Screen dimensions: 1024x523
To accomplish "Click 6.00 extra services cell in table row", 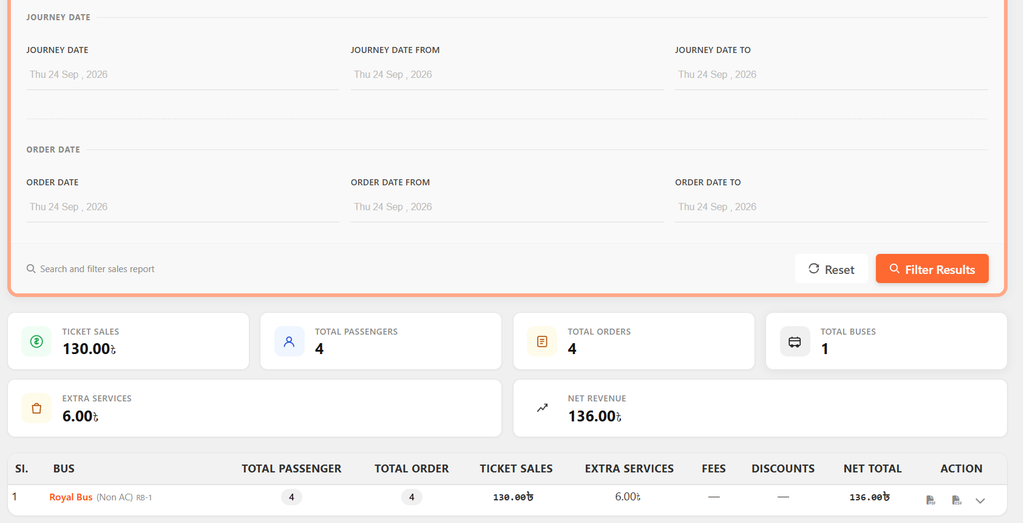I will point(628,498).
